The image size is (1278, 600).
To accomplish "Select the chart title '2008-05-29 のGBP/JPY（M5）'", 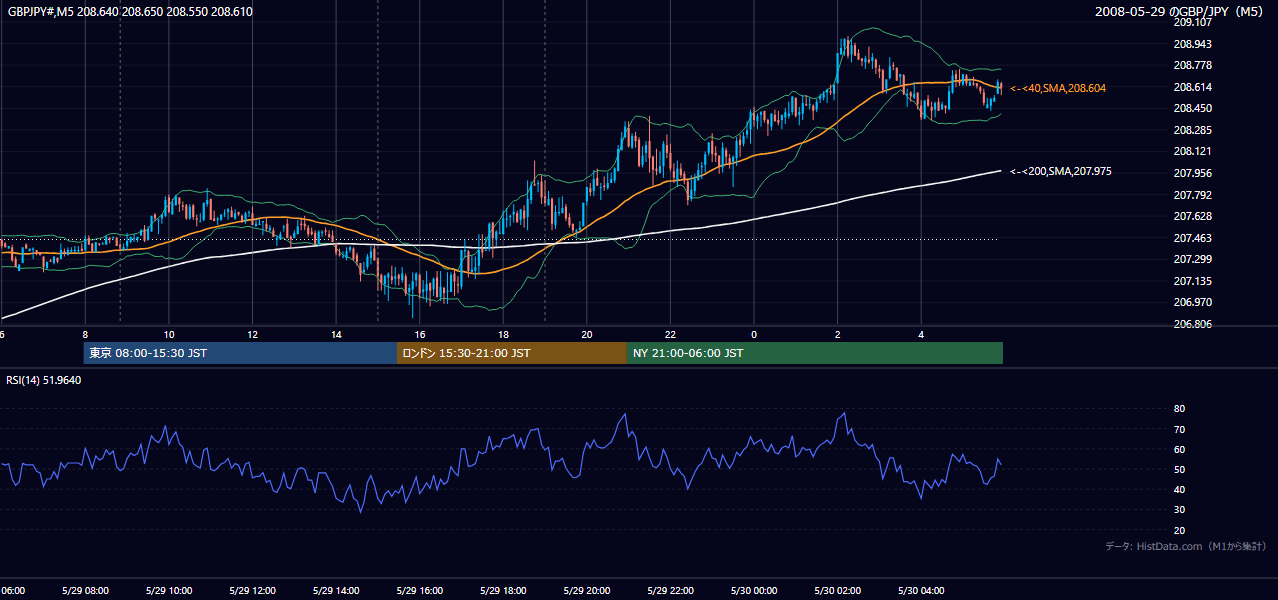I will (1180, 11).
